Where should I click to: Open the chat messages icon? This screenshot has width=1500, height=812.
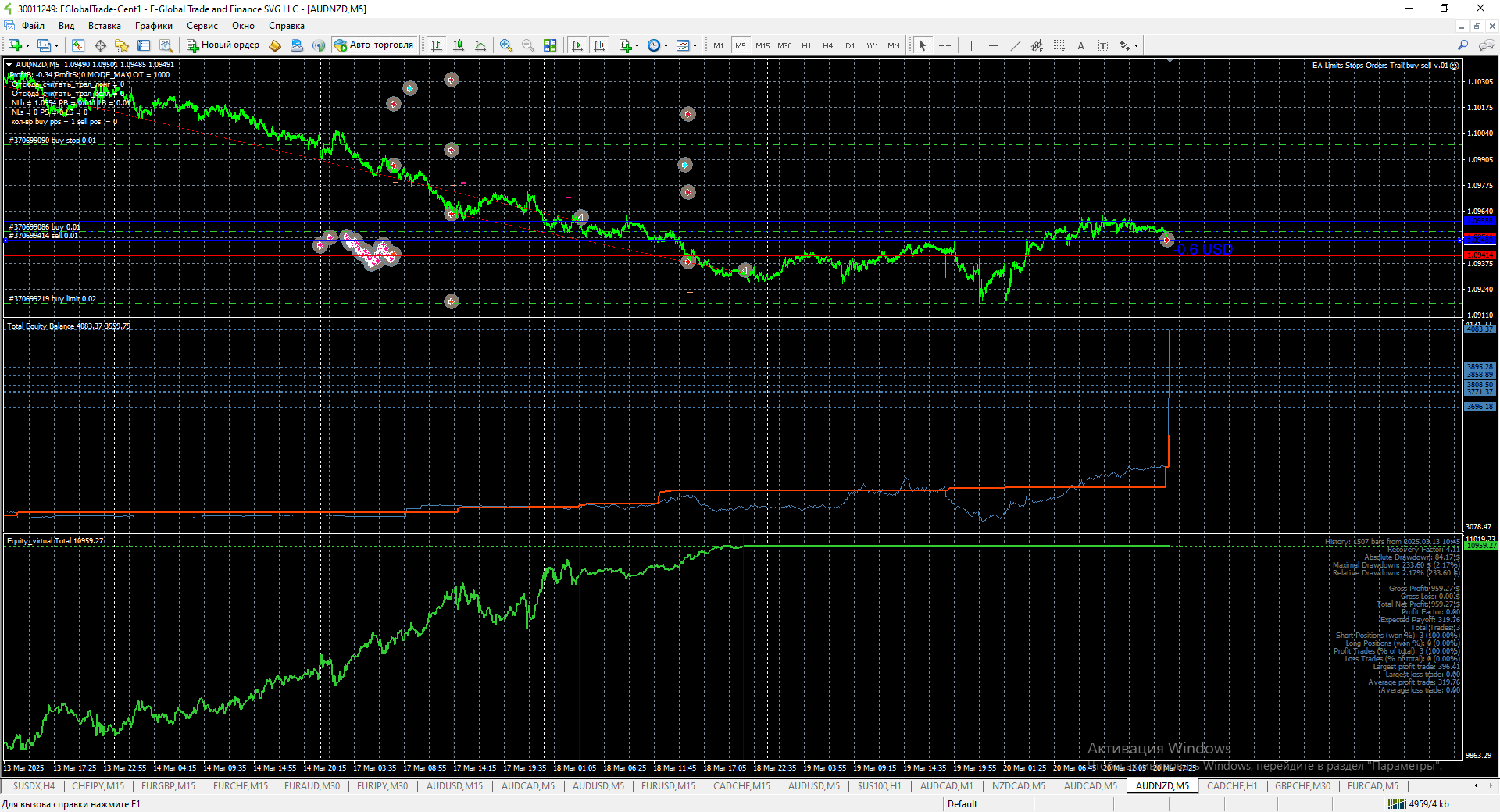1486,45
